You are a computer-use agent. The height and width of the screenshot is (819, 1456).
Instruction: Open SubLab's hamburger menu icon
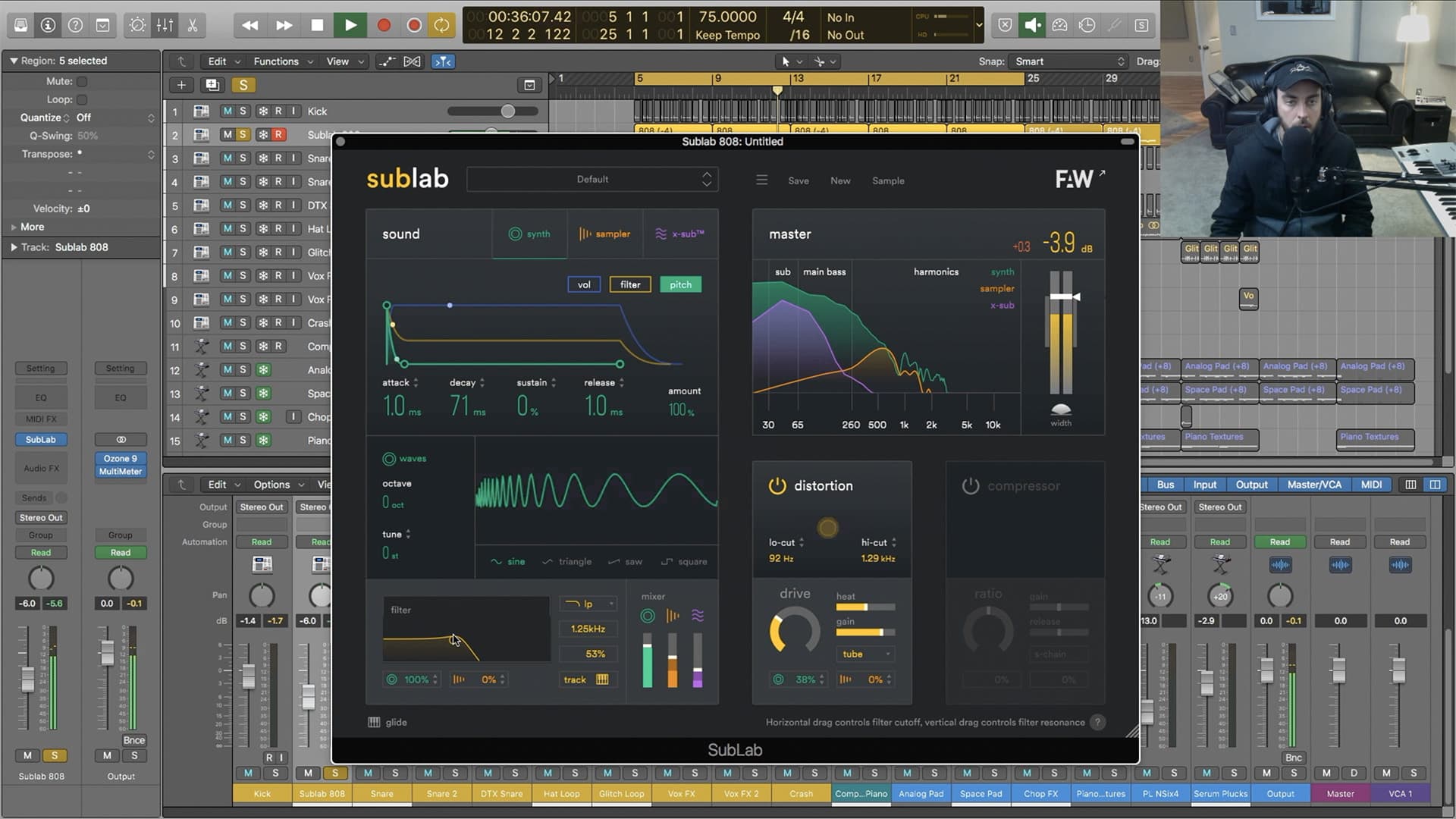[x=761, y=180]
